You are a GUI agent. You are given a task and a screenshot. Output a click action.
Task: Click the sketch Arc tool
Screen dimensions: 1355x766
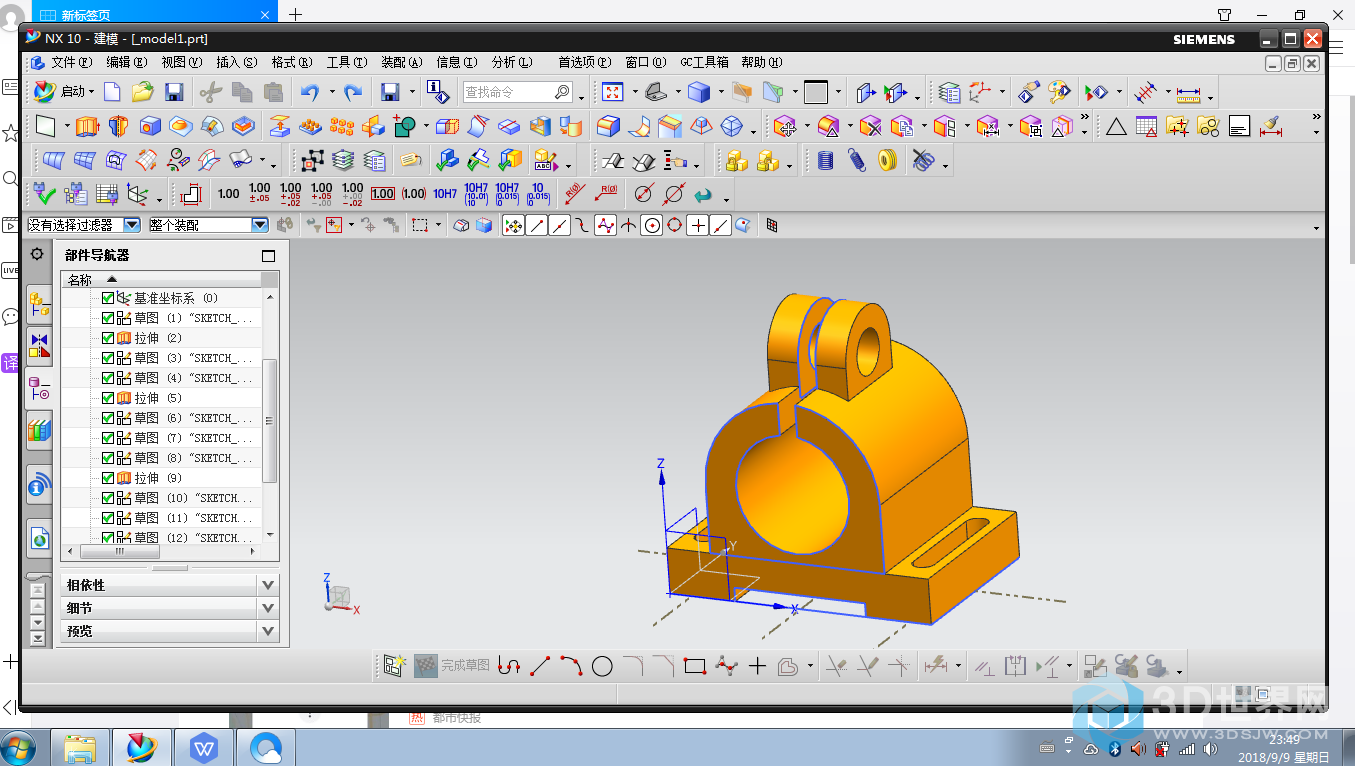pyautogui.click(x=571, y=666)
